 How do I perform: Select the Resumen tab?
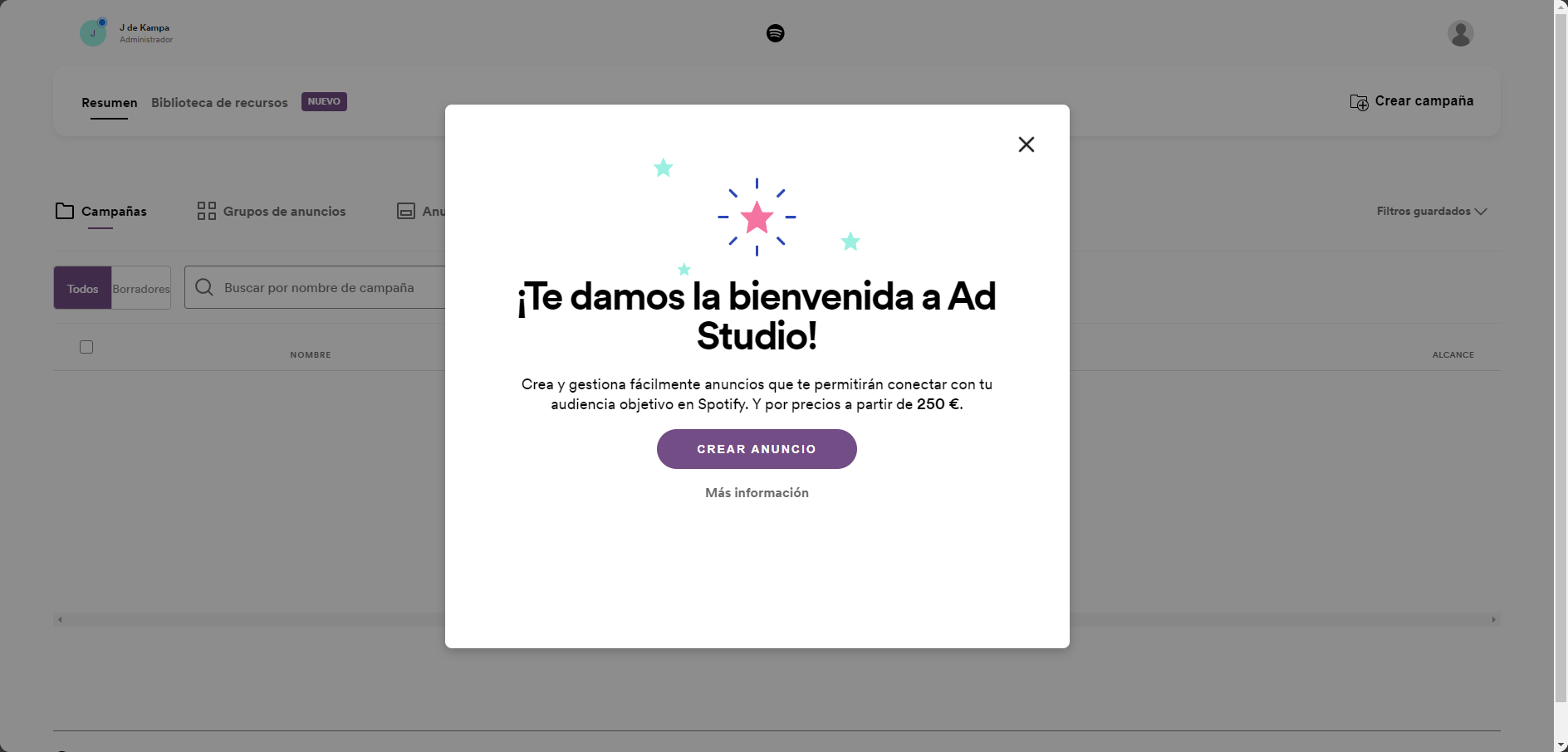(x=109, y=102)
